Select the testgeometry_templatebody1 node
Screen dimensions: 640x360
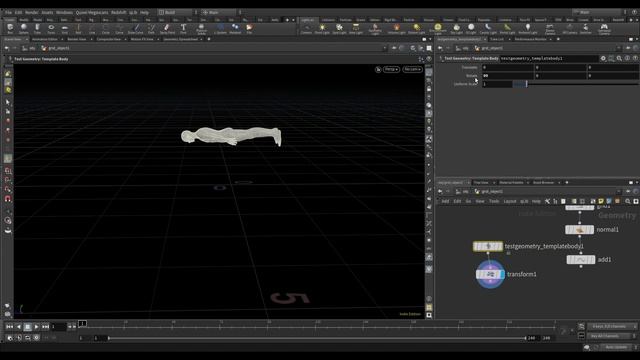coord(488,246)
